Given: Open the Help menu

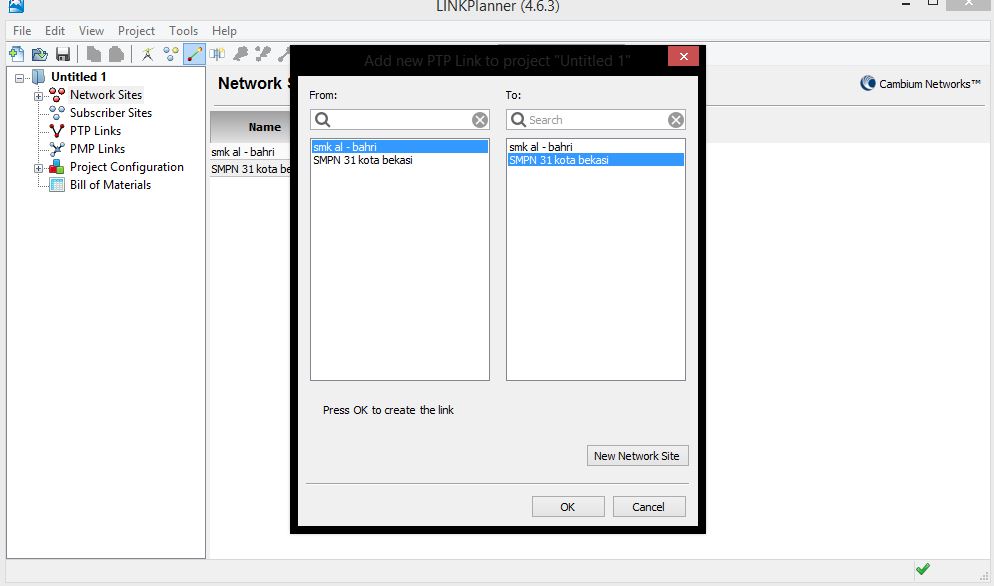Looking at the screenshot, I should (x=224, y=30).
